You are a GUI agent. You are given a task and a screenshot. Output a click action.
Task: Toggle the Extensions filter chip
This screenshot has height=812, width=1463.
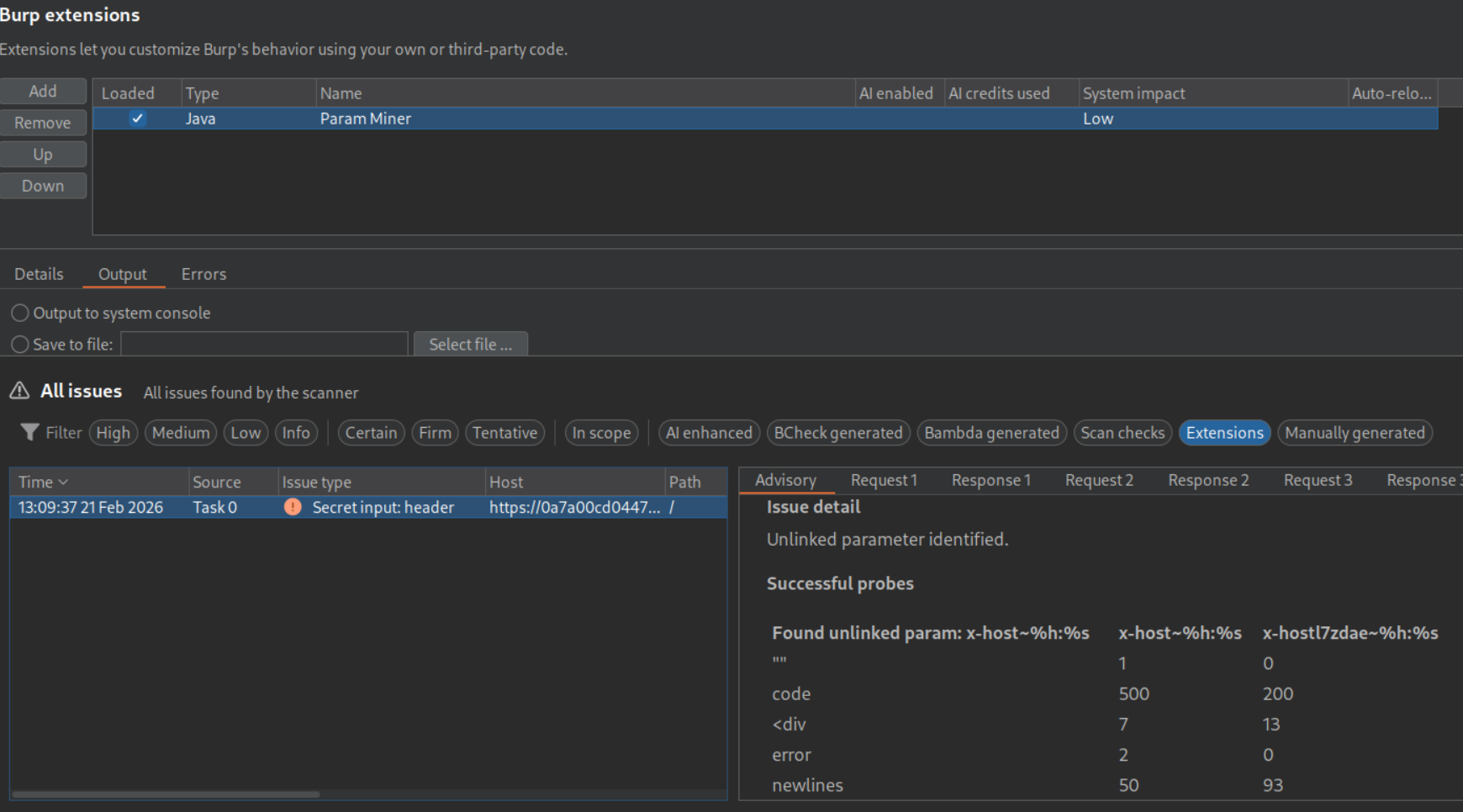(x=1224, y=432)
